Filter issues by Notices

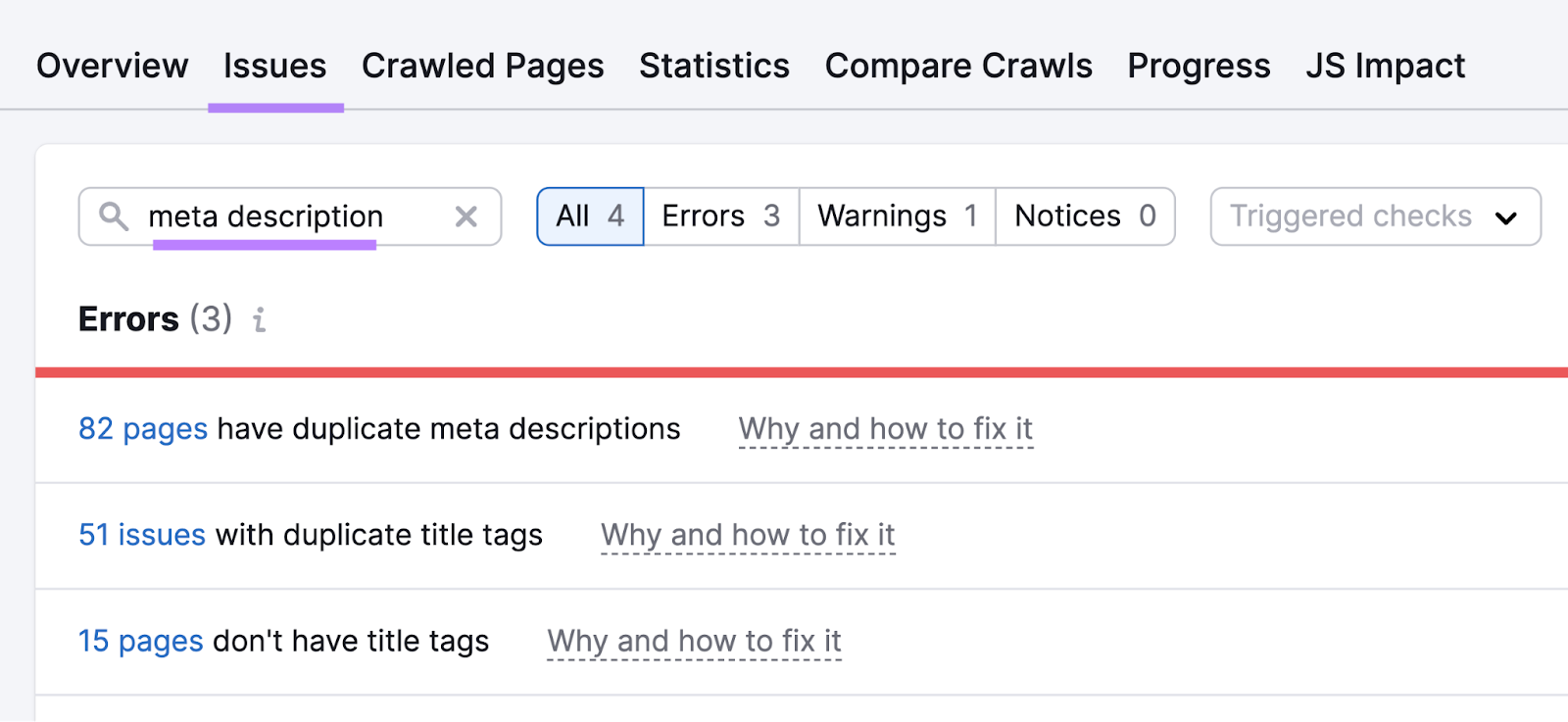[1083, 217]
